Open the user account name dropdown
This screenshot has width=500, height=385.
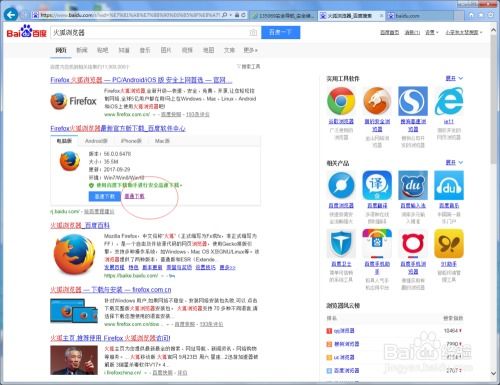[x=464, y=32]
